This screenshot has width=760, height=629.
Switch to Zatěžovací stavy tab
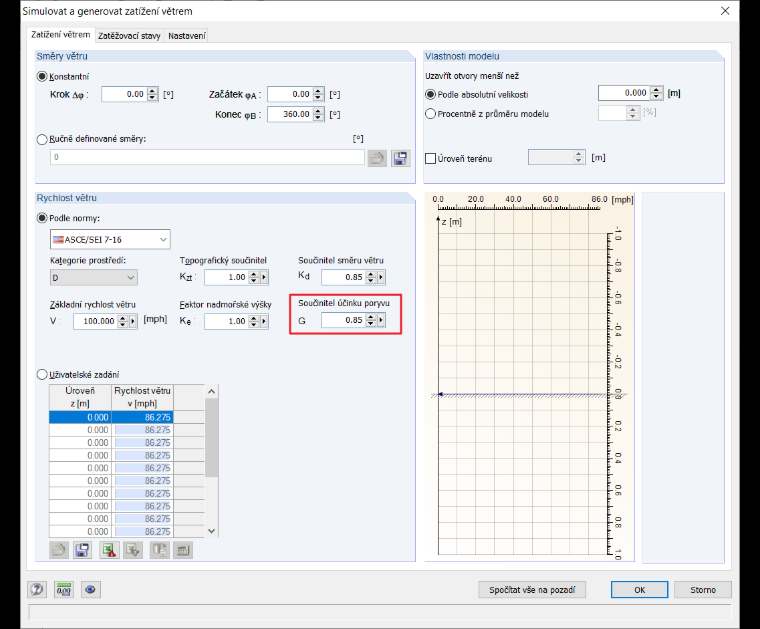129,36
